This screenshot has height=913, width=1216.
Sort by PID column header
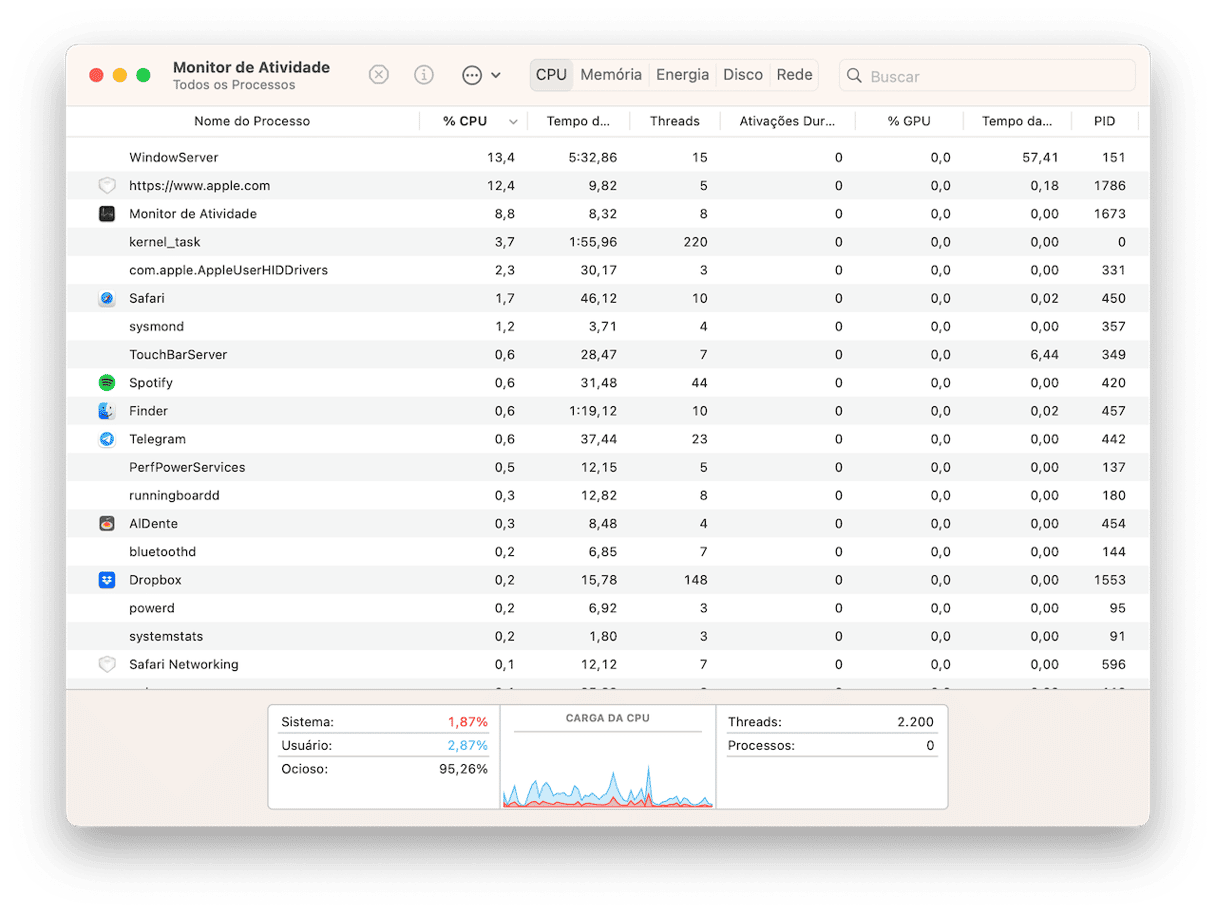[x=1104, y=121]
